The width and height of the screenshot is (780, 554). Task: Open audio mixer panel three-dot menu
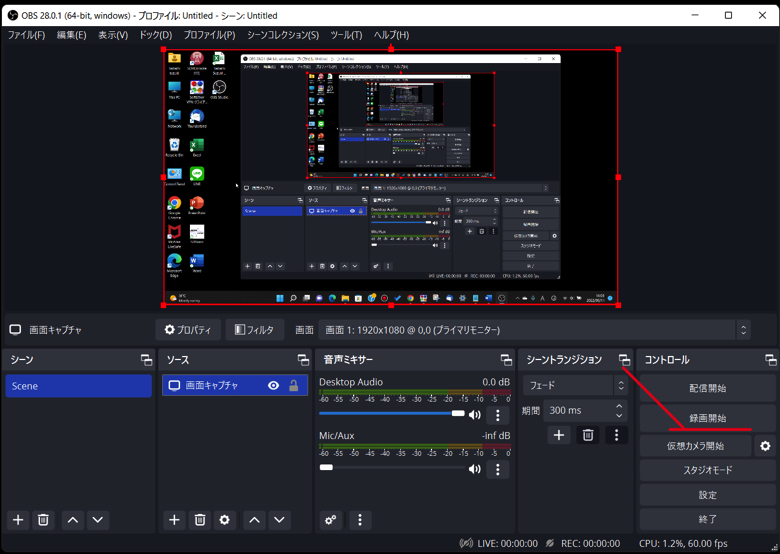(x=360, y=520)
